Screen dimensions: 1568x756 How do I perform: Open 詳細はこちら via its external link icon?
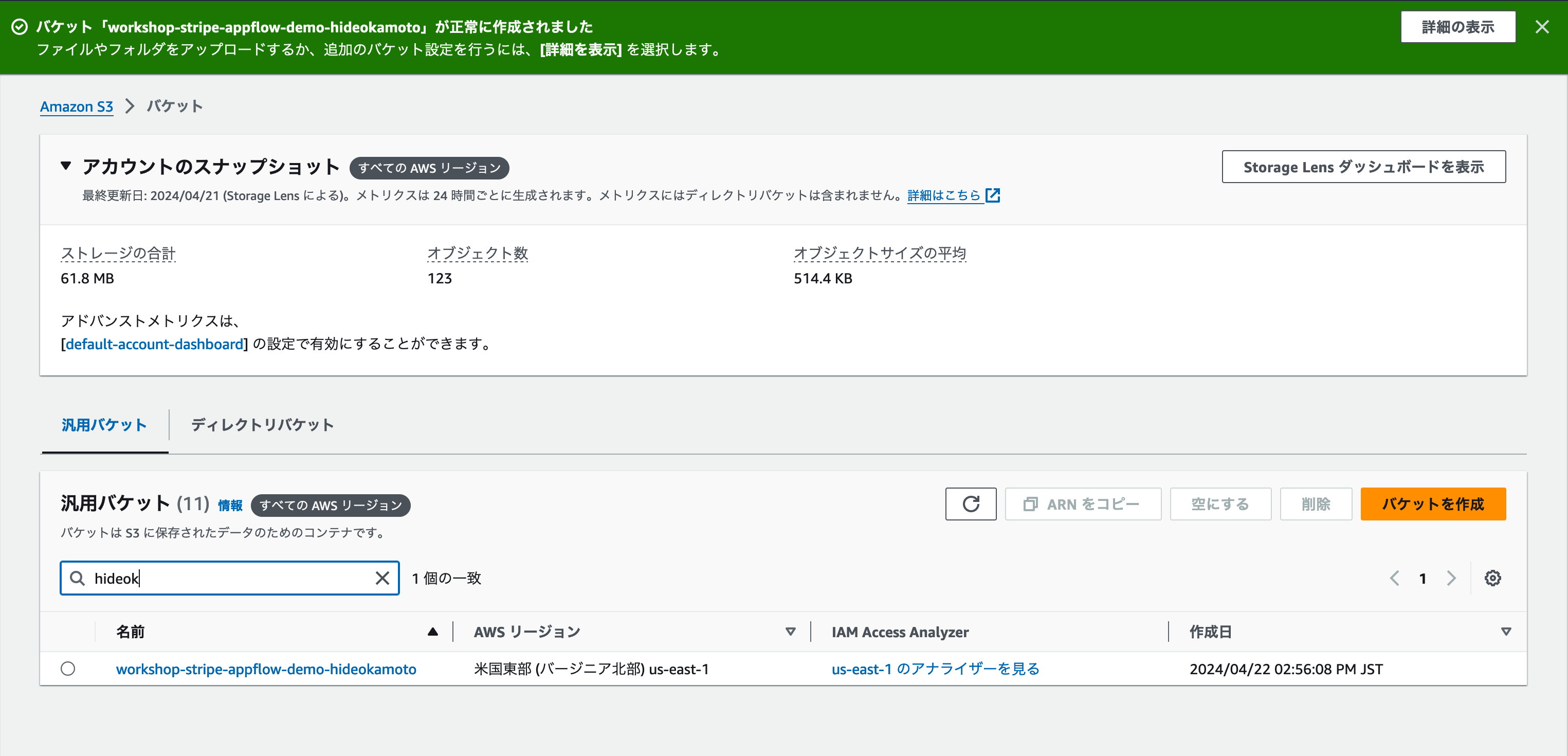click(993, 195)
